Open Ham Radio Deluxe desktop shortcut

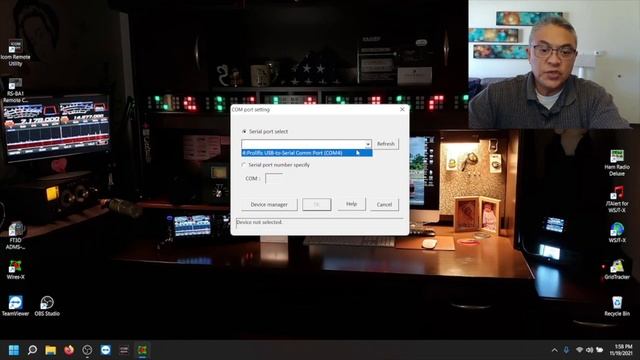[617, 162]
